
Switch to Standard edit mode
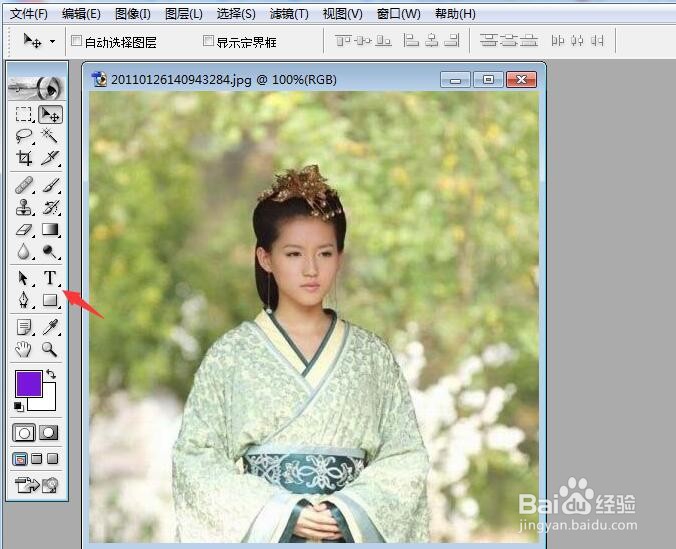coord(24,433)
